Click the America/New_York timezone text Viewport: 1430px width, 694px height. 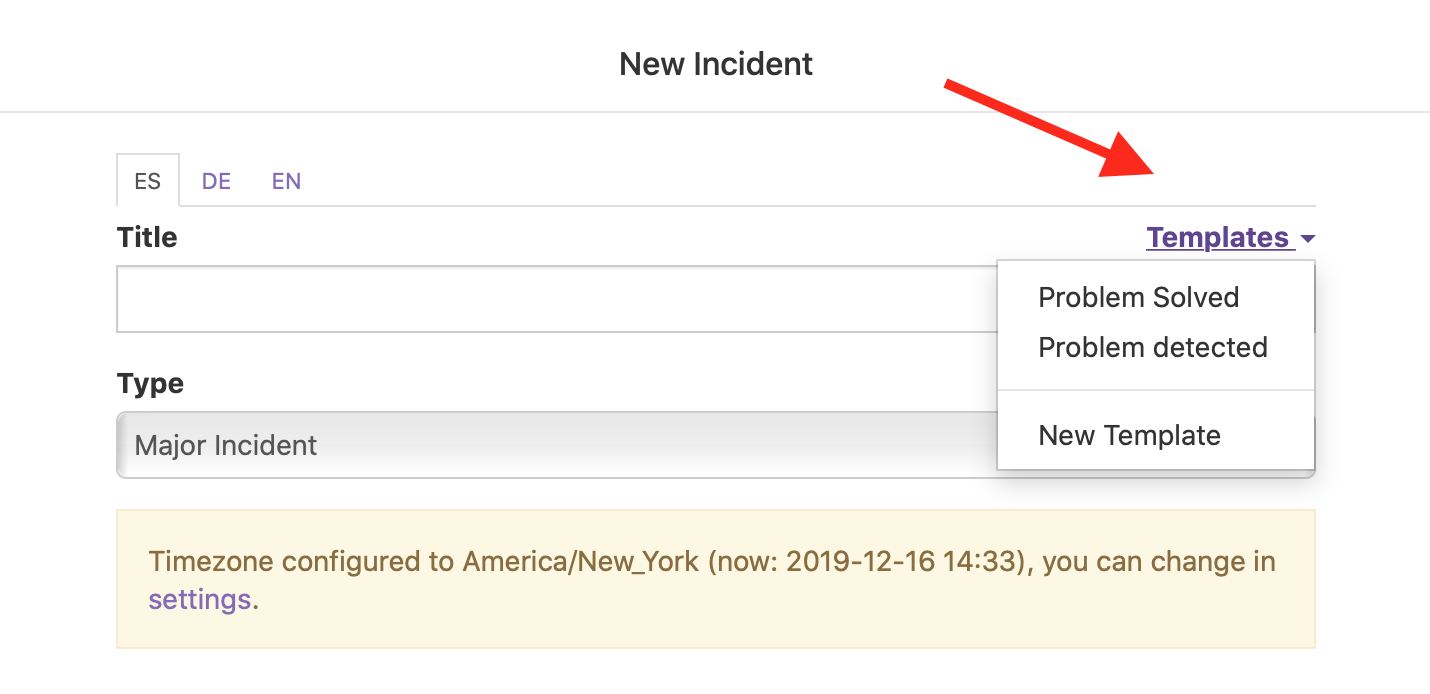click(577, 561)
